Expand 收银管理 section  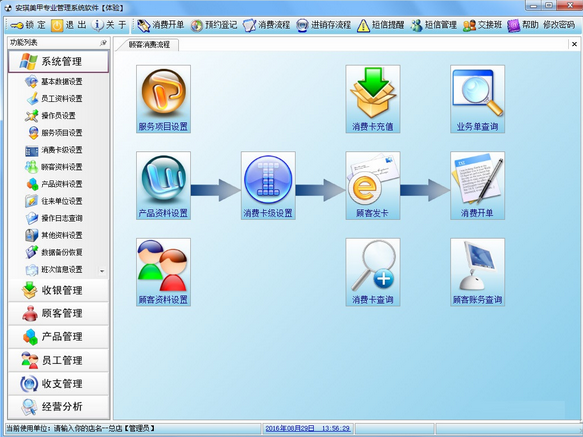coord(58,290)
